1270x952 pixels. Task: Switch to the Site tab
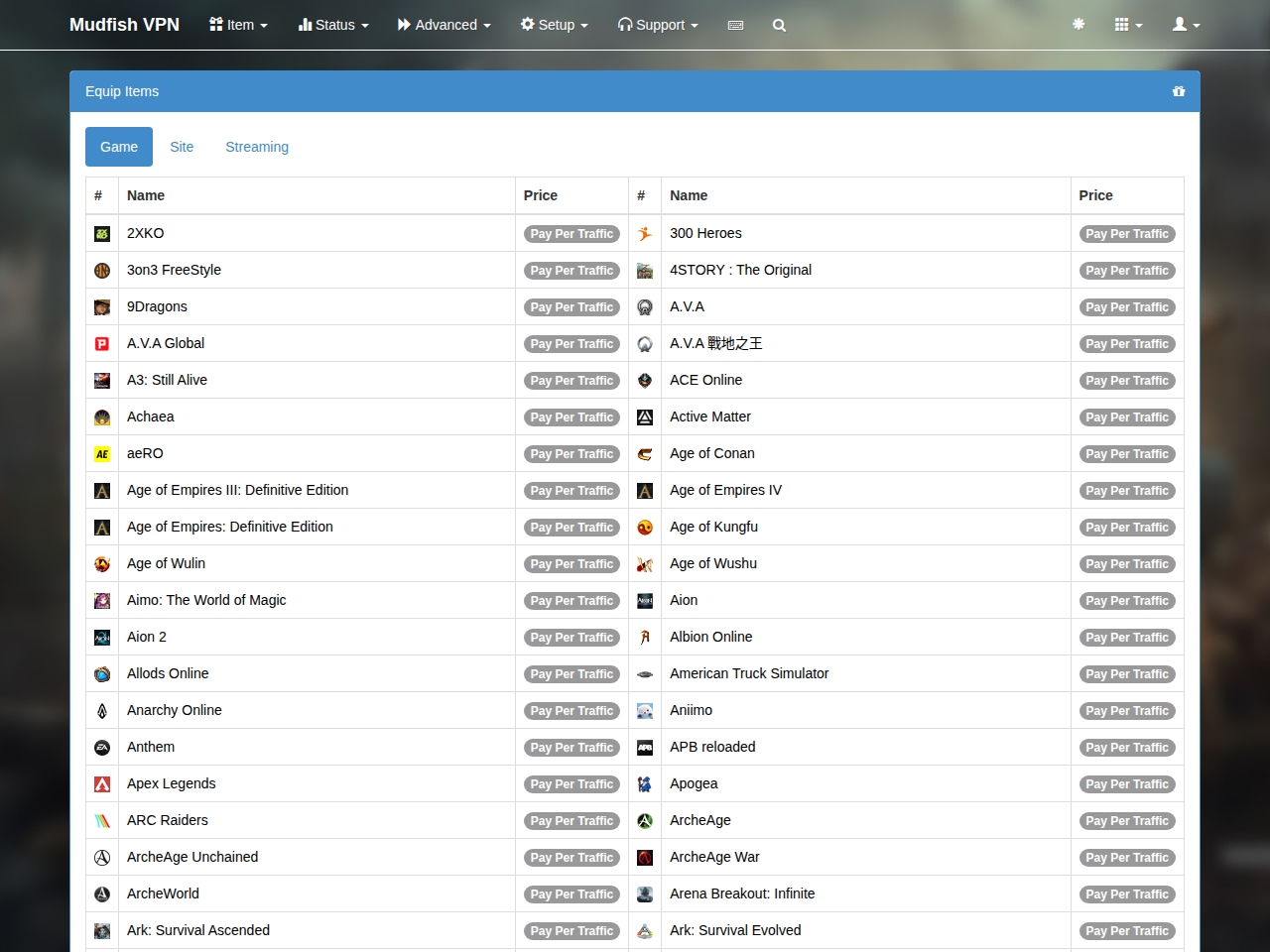pos(182,147)
